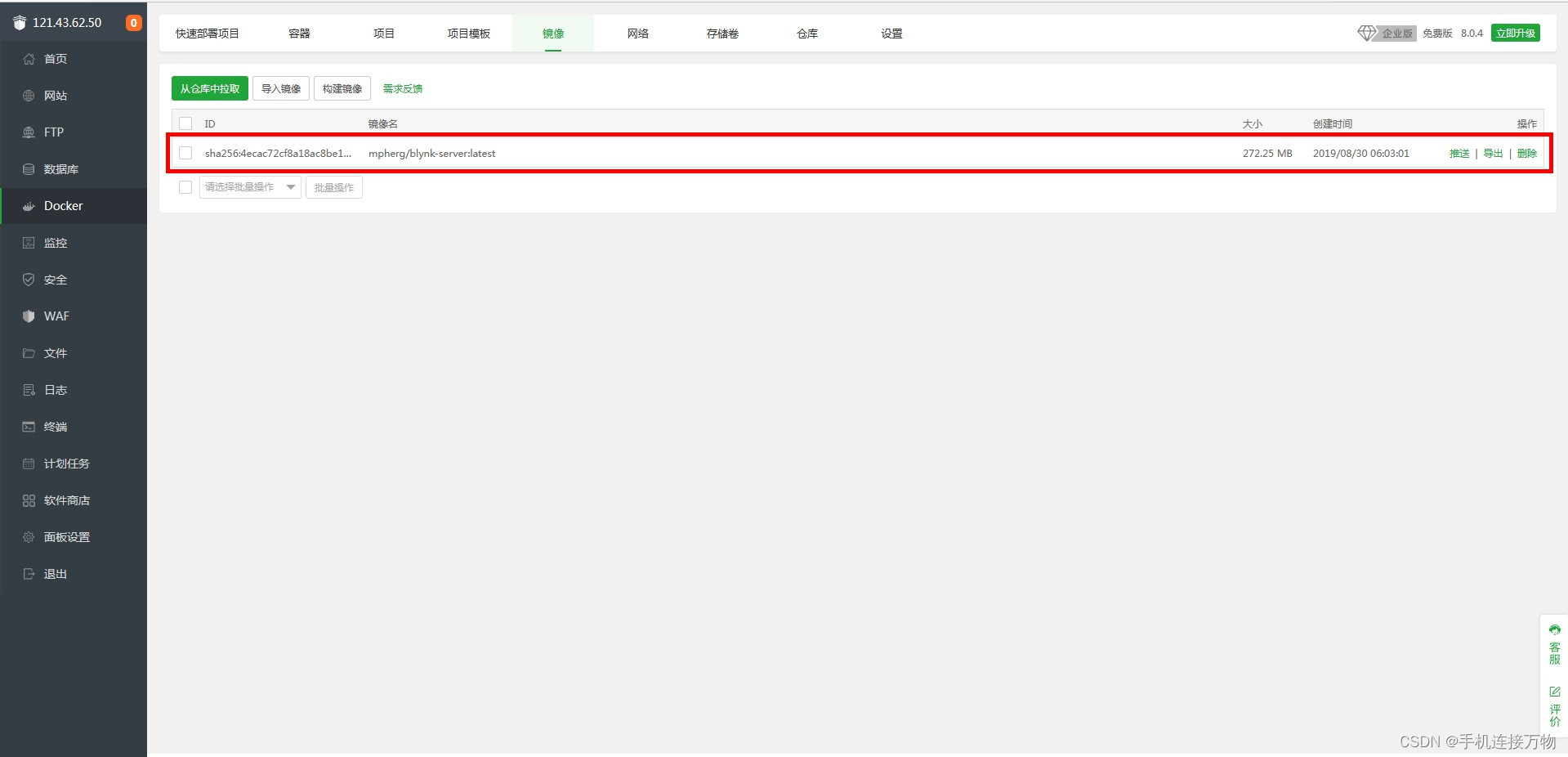Click the 从仓库中拉取 button

(210, 88)
